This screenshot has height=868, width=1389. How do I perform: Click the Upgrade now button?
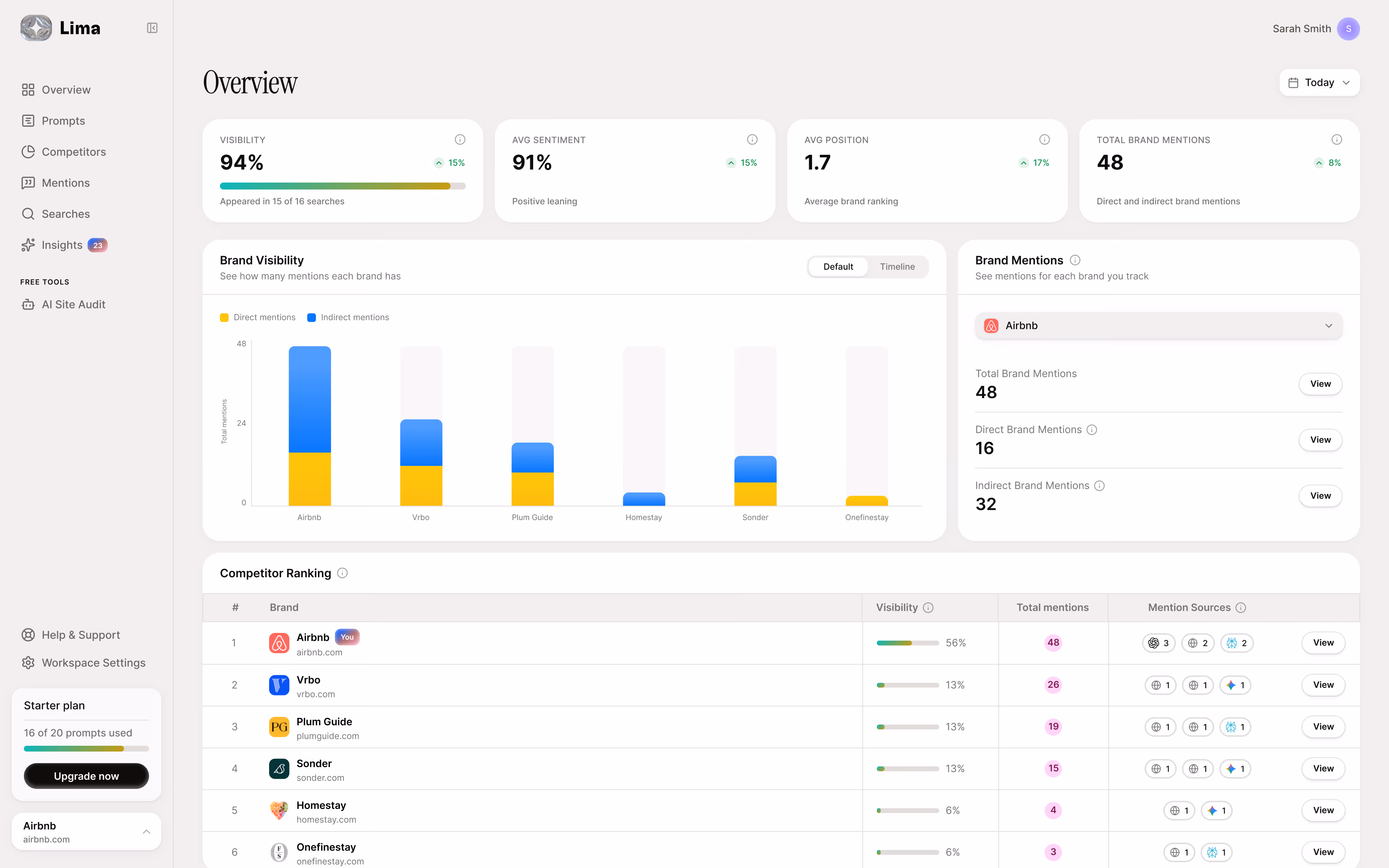click(86, 776)
